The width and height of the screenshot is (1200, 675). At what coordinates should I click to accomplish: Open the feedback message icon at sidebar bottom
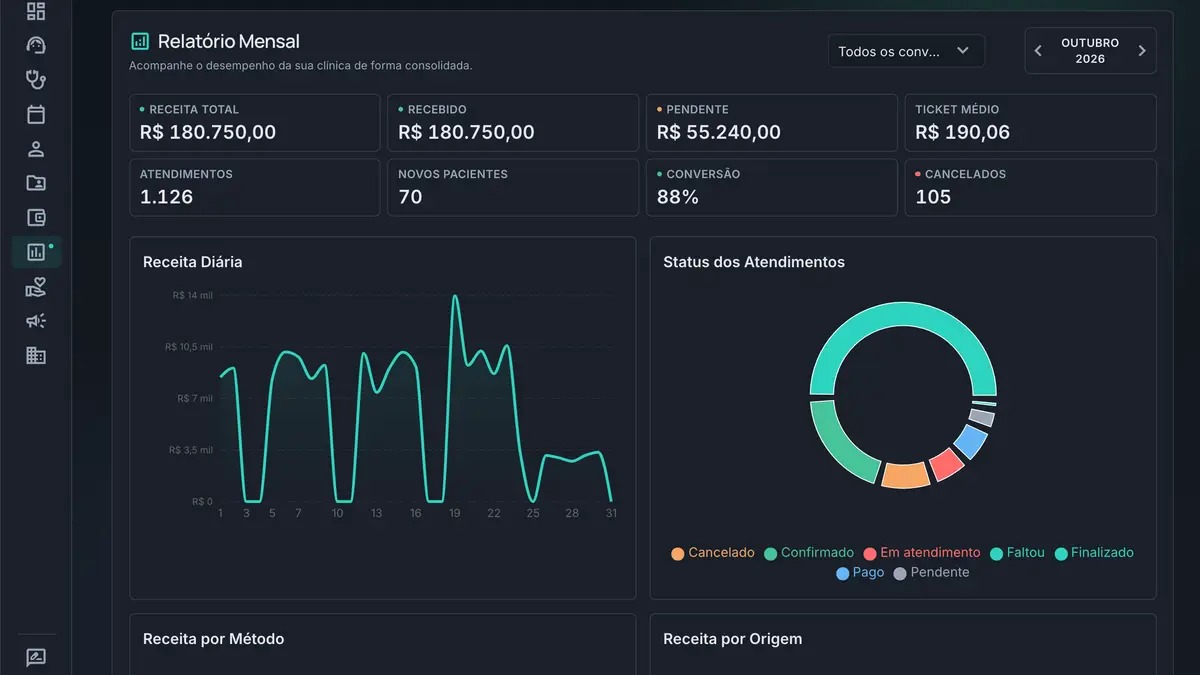(36, 658)
